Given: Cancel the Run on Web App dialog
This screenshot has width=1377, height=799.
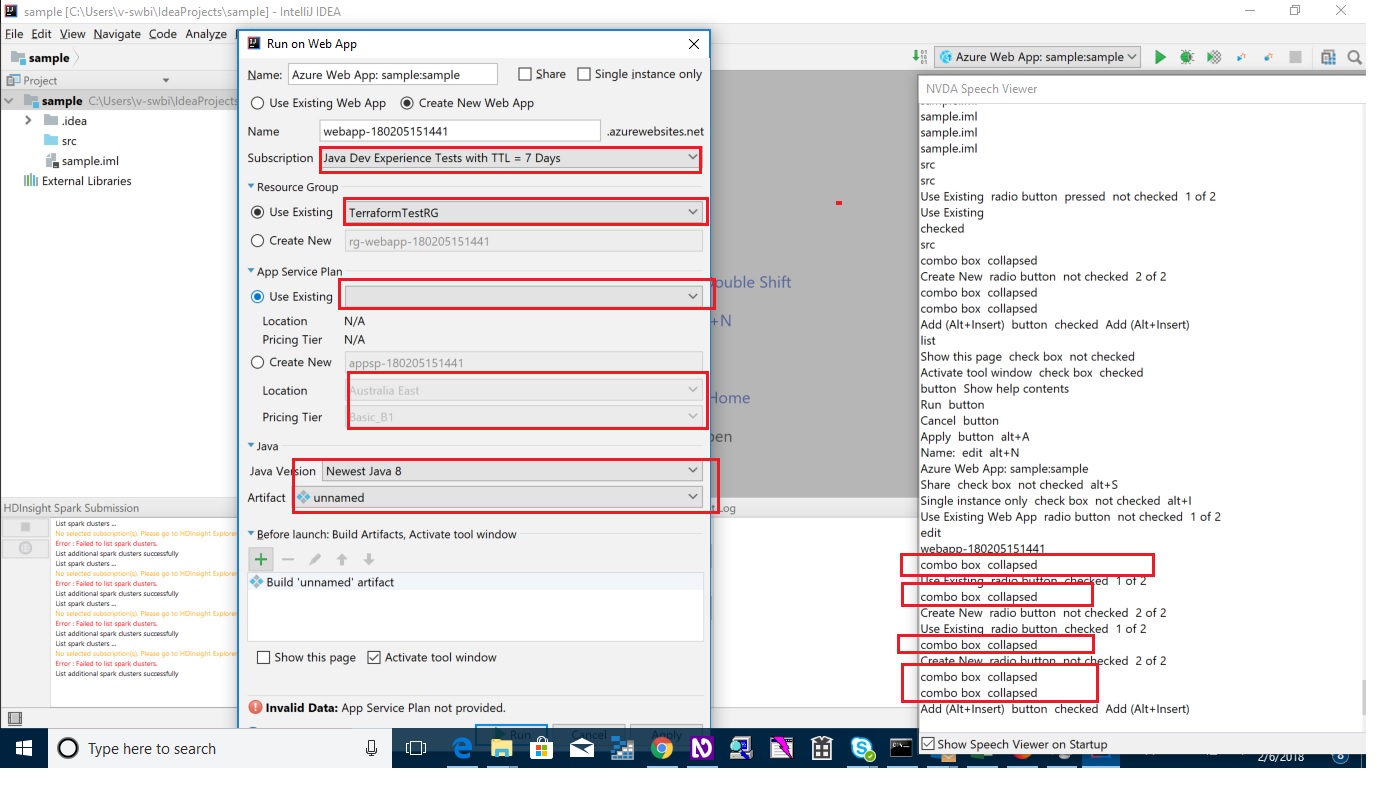Looking at the screenshot, I should [x=589, y=734].
